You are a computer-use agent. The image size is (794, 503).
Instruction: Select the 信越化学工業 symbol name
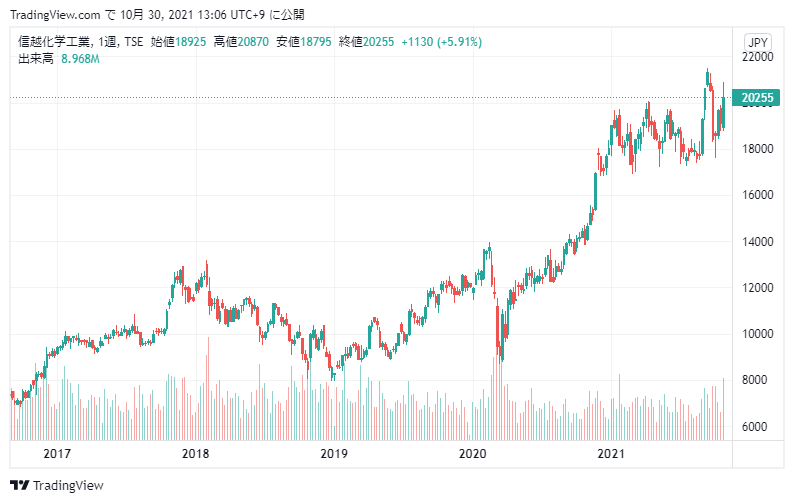[53, 42]
